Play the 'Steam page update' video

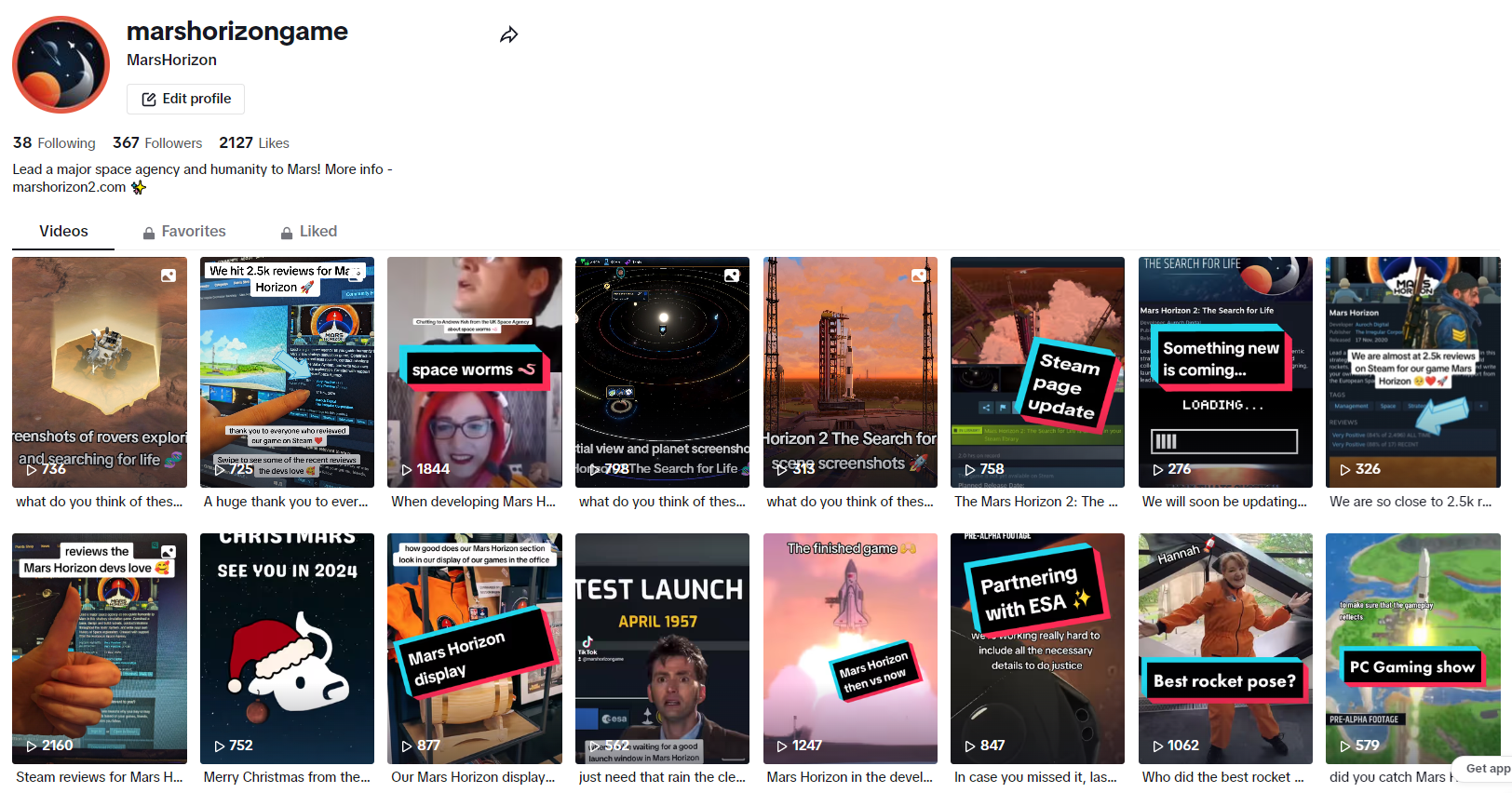(1037, 372)
